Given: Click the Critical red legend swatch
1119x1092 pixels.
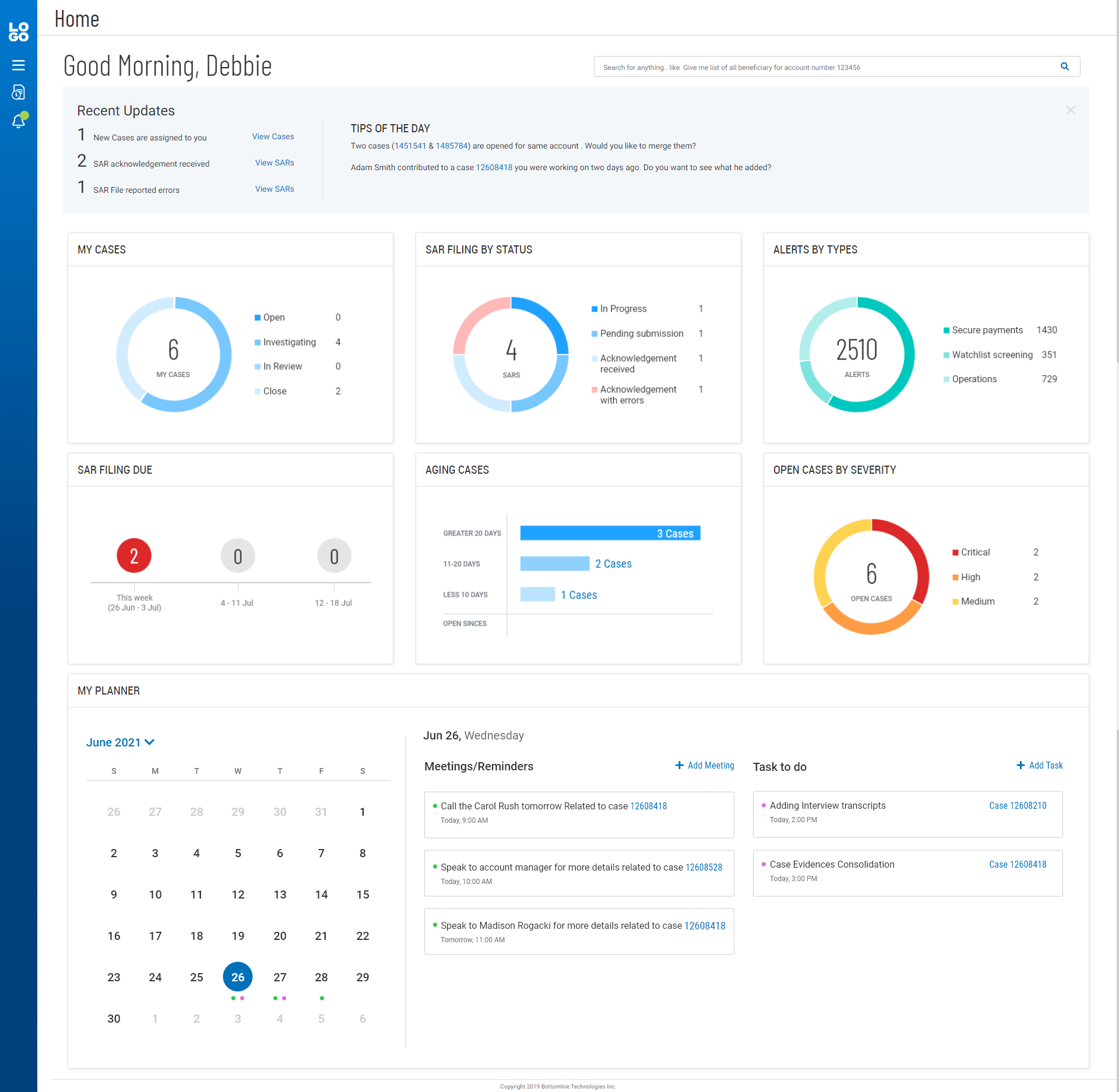Looking at the screenshot, I should (x=955, y=552).
